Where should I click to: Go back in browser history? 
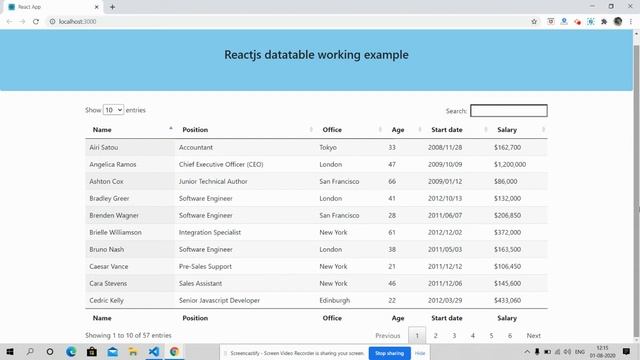click(x=9, y=22)
